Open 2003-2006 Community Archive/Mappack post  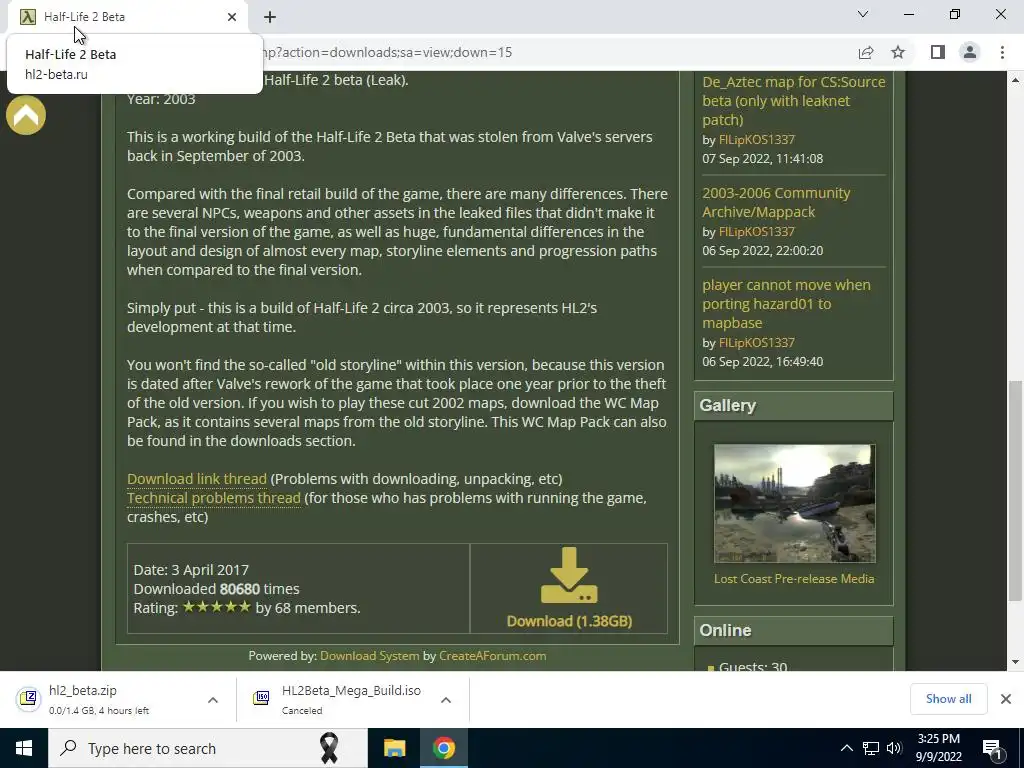point(776,202)
